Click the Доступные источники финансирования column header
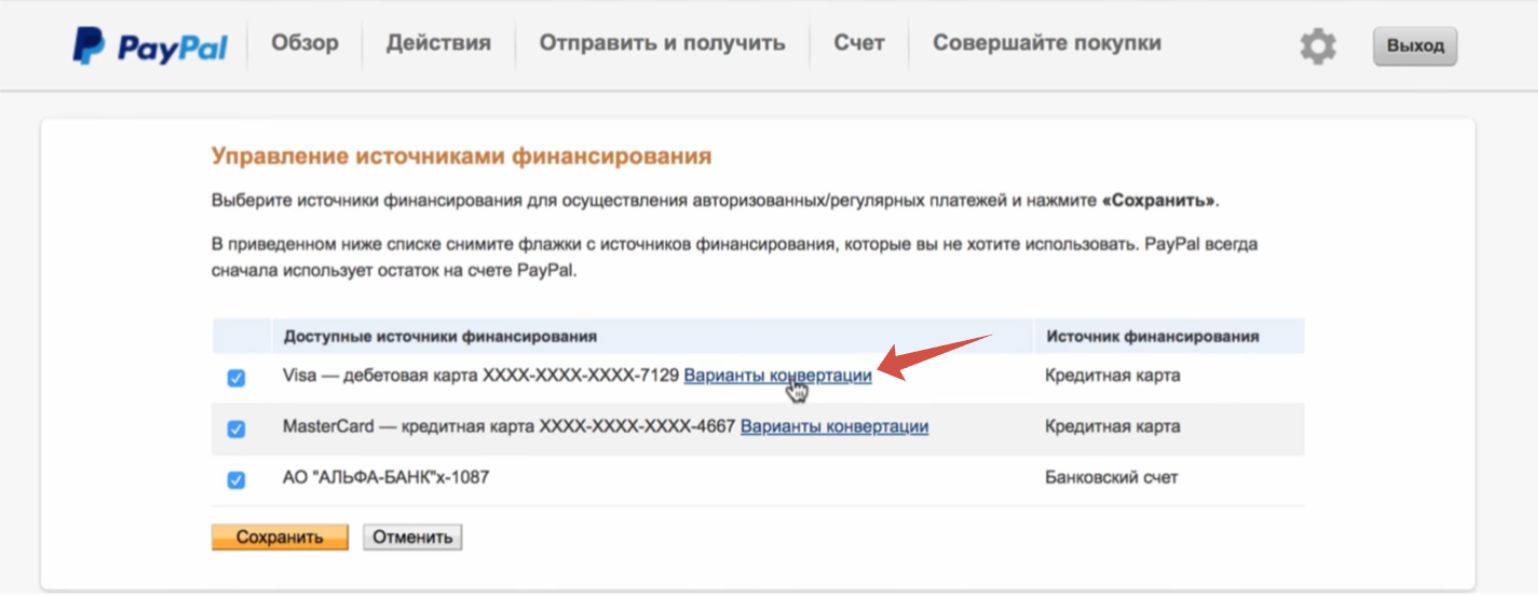Screen dimensions: 1538x595 click(x=440, y=337)
